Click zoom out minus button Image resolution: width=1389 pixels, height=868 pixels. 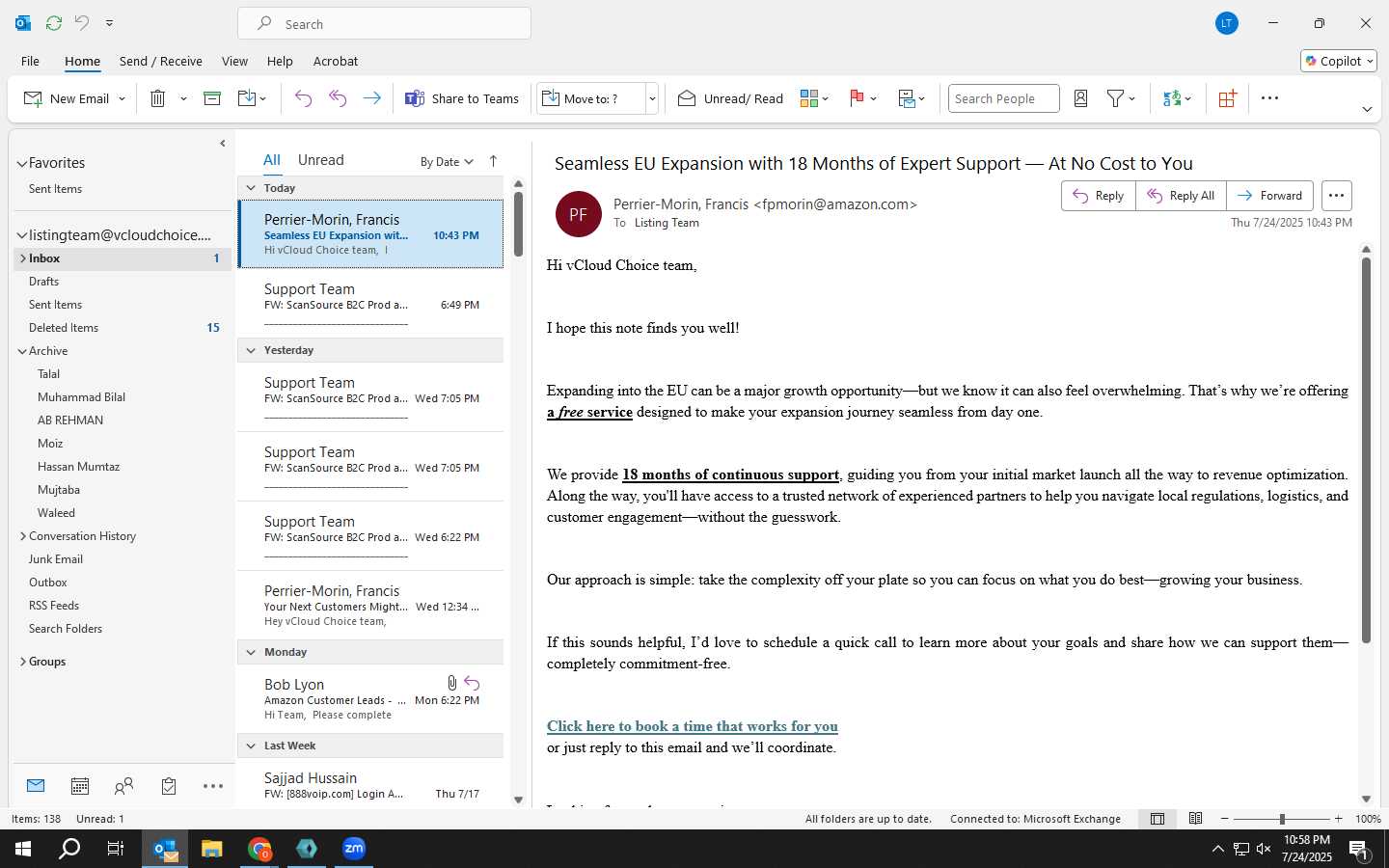pos(1225,819)
